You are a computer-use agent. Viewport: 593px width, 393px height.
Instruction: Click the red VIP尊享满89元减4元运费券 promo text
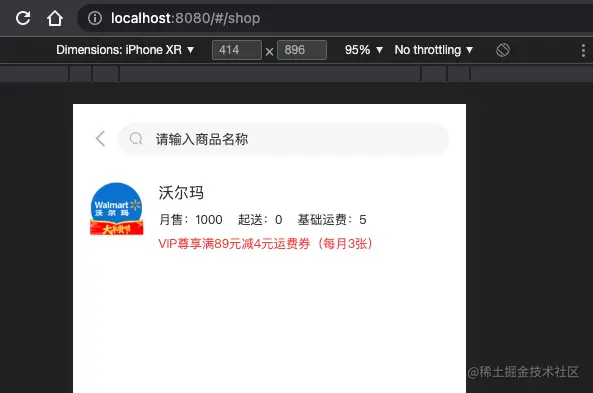(265, 244)
